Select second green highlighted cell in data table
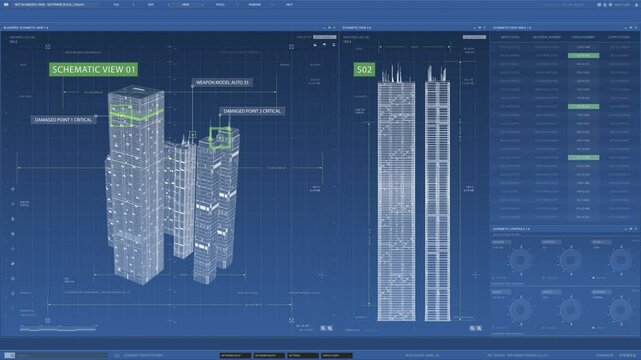The width and height of the screenshot is (641, 360). click(x=583, y=107)
